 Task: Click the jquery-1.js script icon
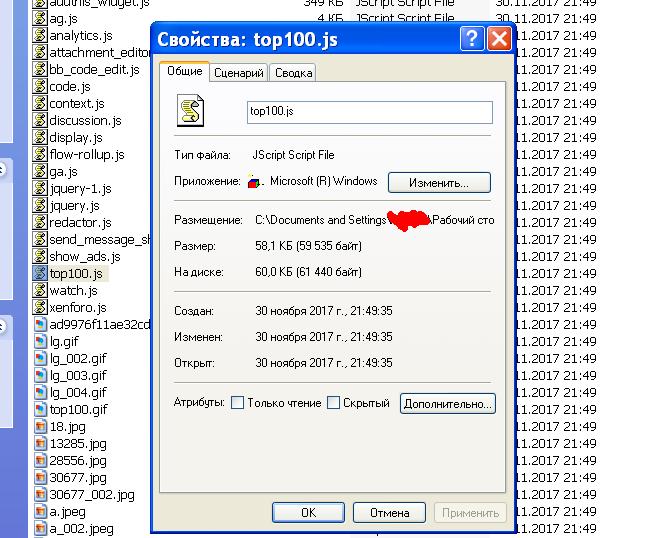coord(40,188)
